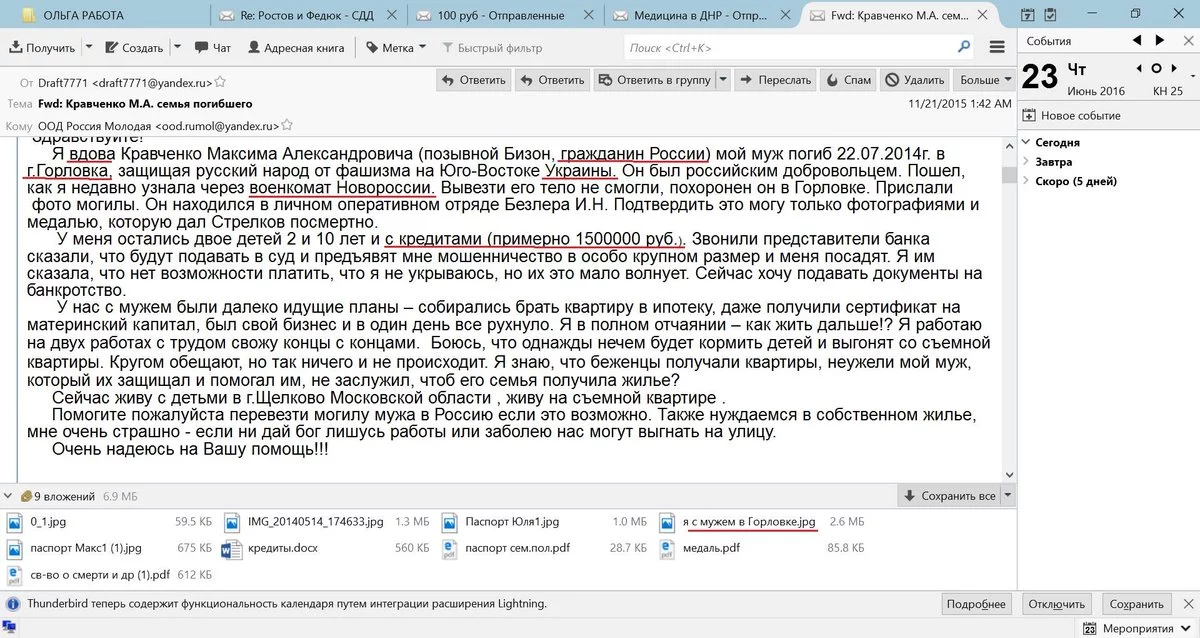Mark this message as Спам

[847, 79]
